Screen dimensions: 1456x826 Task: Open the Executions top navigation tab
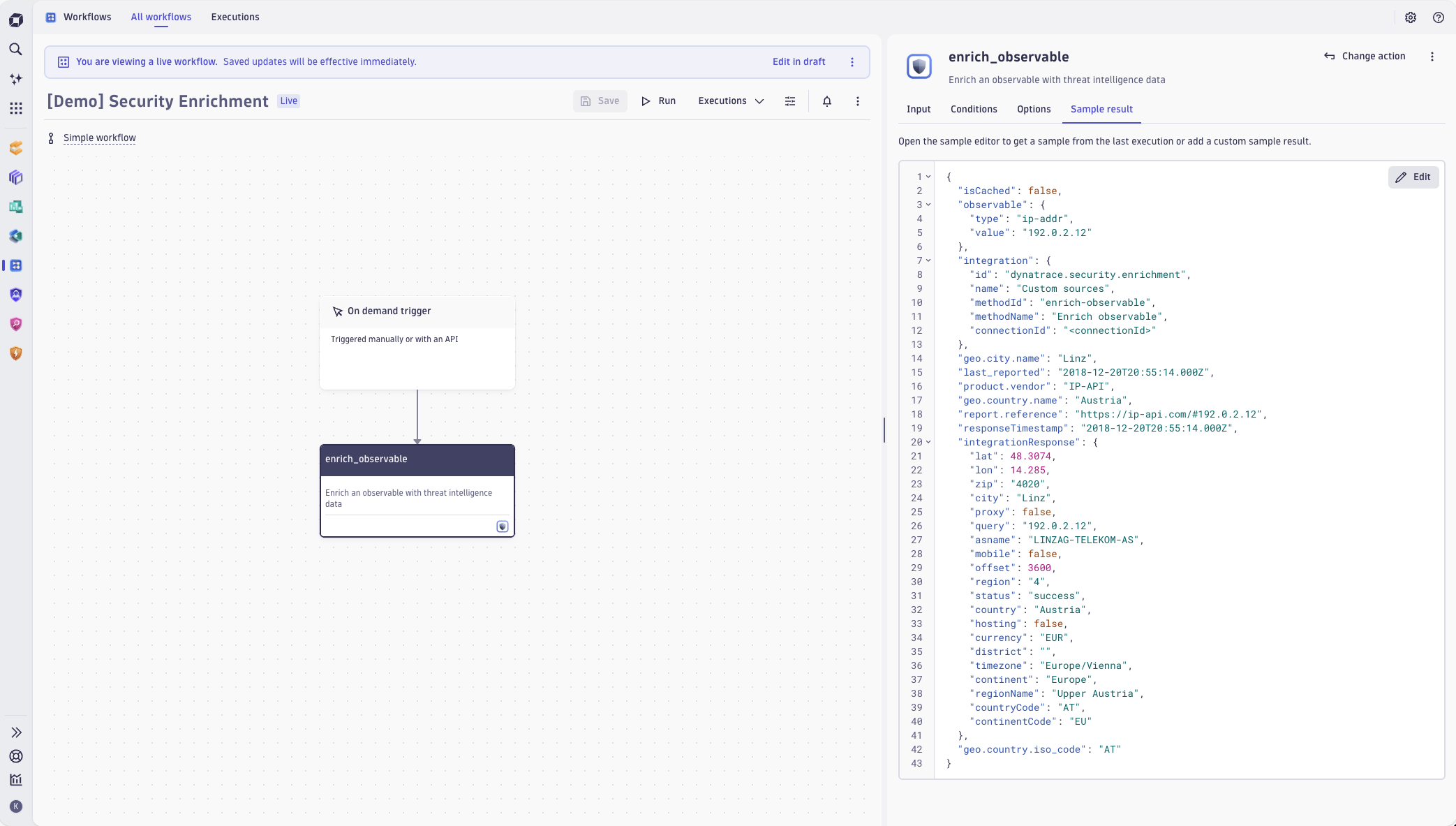(x=235, y=17)
